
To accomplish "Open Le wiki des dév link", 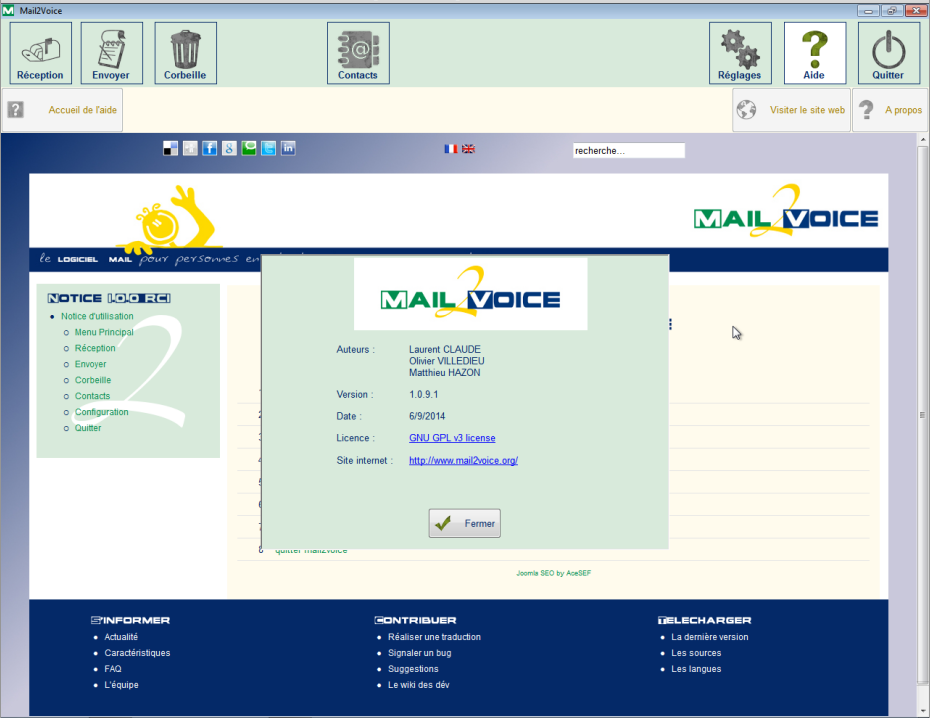I will pos(419,685).
